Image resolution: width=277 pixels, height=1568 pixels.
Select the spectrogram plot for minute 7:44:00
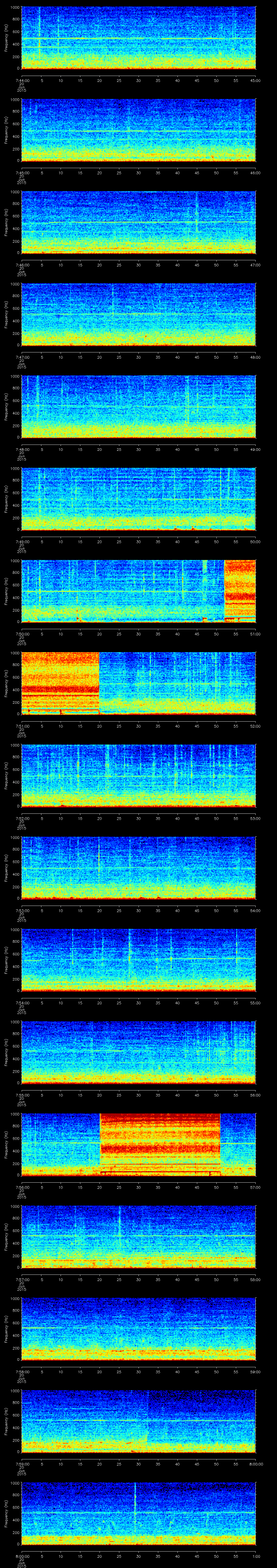tap(138, 38)
